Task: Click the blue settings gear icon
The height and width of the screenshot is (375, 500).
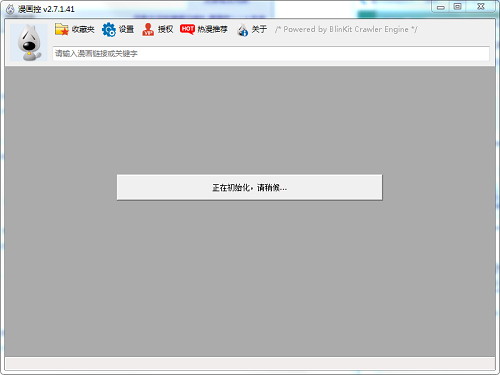Action: 109,29
